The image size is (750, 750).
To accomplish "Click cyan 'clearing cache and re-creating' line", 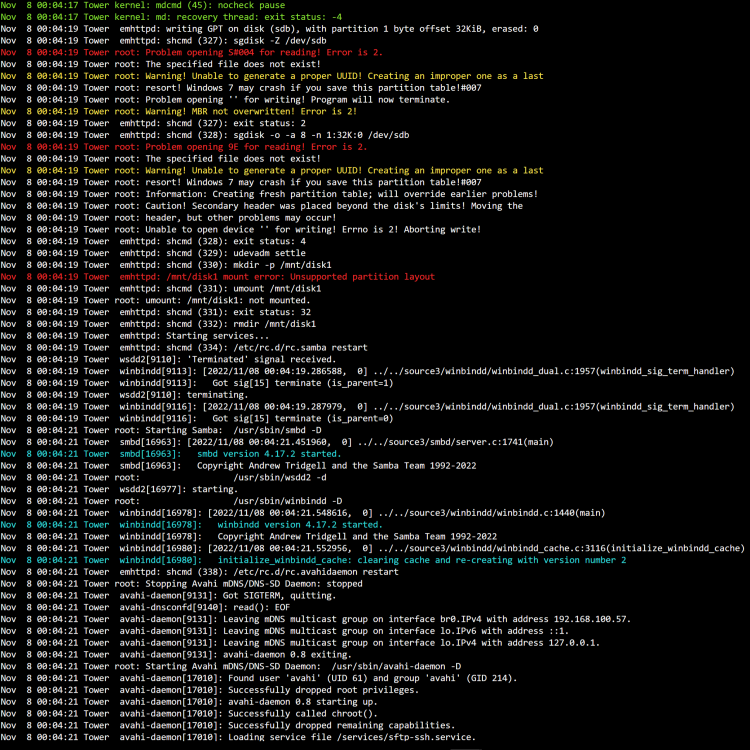I will pos(313,560).
